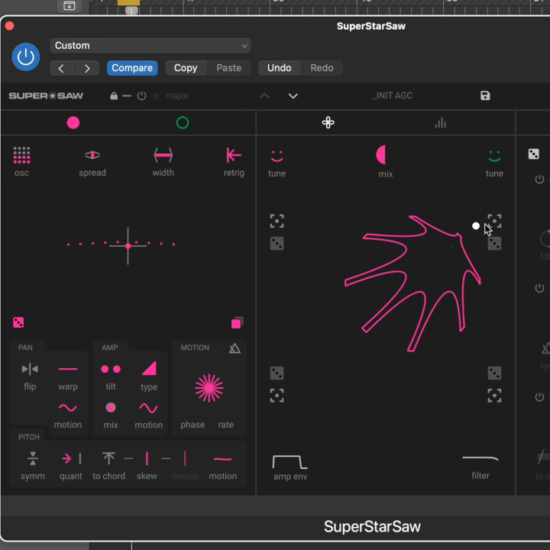Click the Compare button
Viewport: 550px width, 550px height.
[x=132, y=68]
